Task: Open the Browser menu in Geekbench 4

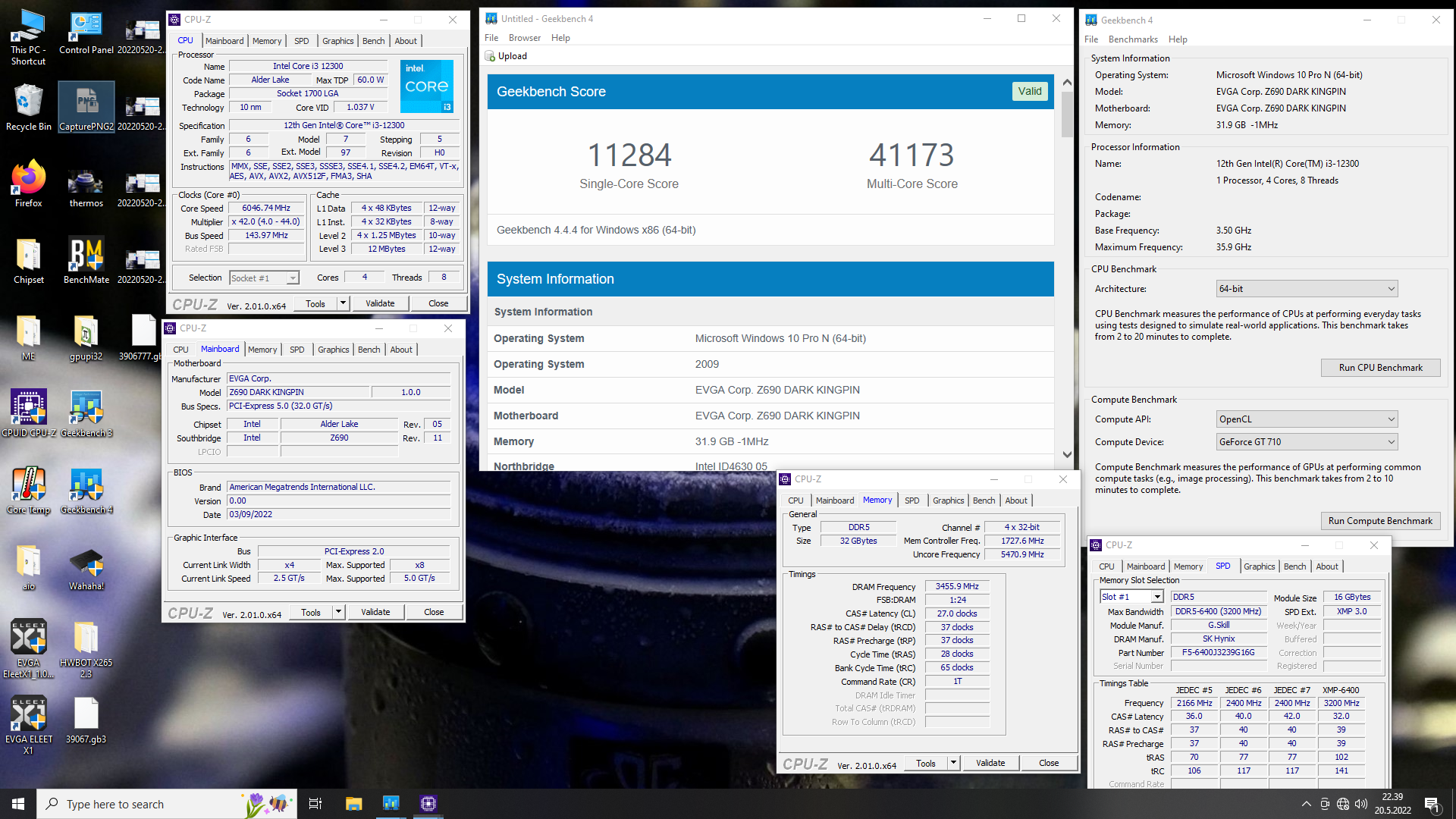Action: pos(525,38)
